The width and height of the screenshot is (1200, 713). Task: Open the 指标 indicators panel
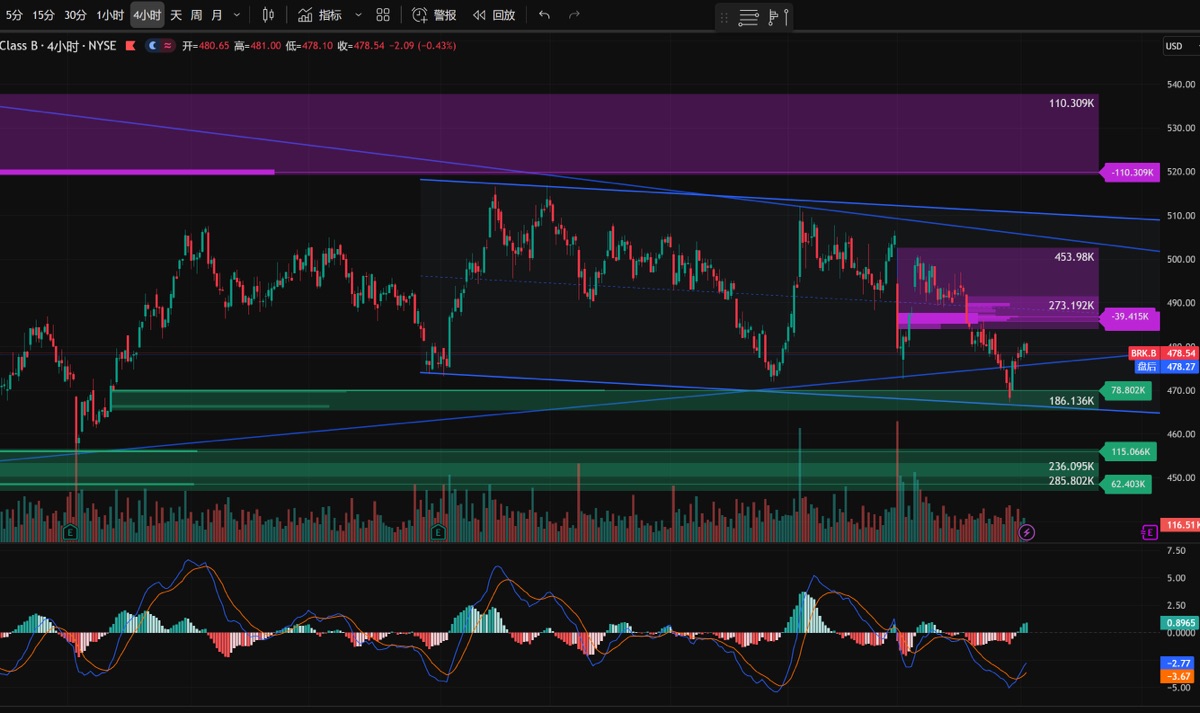tap(320, 15)
